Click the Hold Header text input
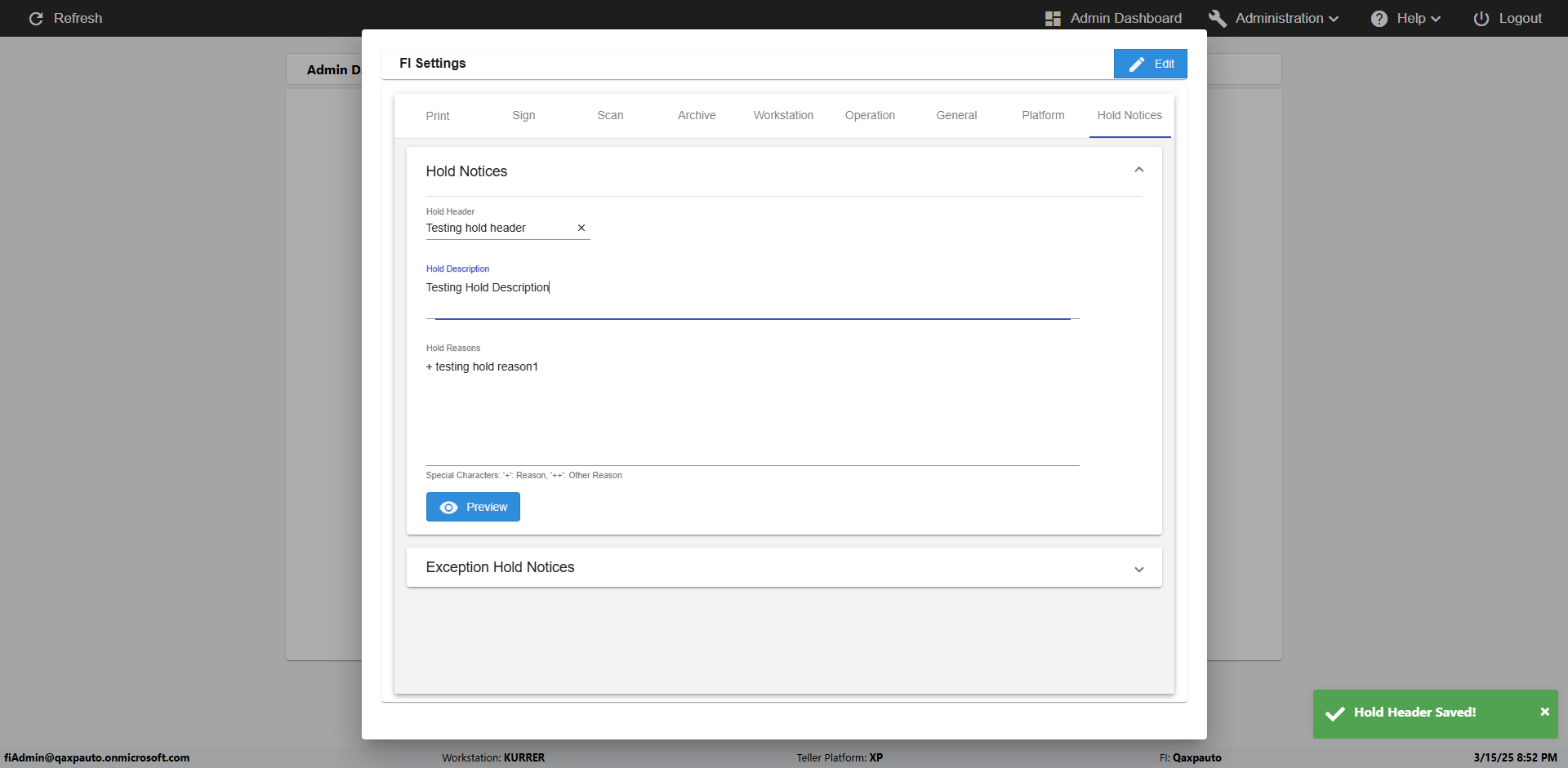 click(x=498, y=229)
